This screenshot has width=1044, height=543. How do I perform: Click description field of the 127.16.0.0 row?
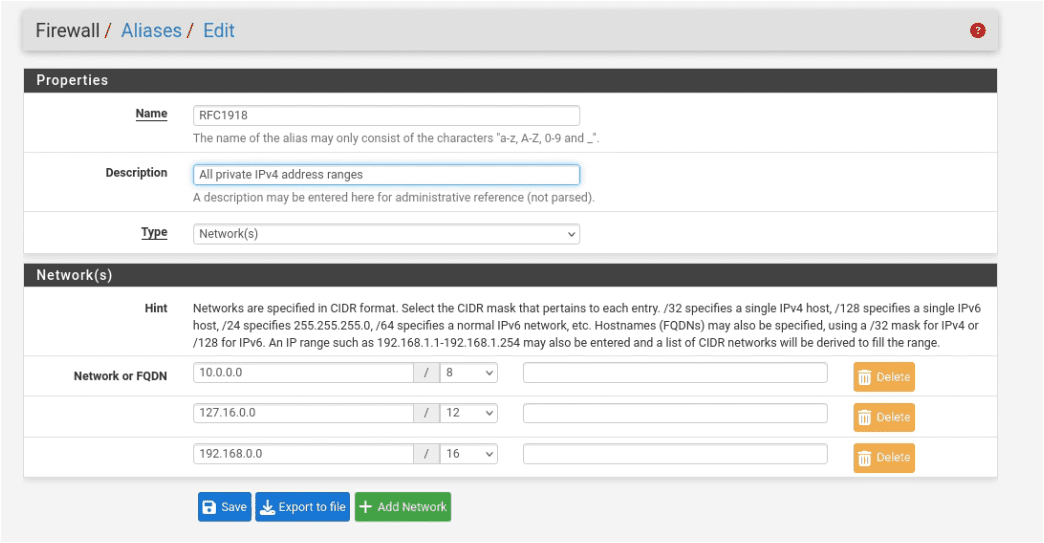(675, 413)
